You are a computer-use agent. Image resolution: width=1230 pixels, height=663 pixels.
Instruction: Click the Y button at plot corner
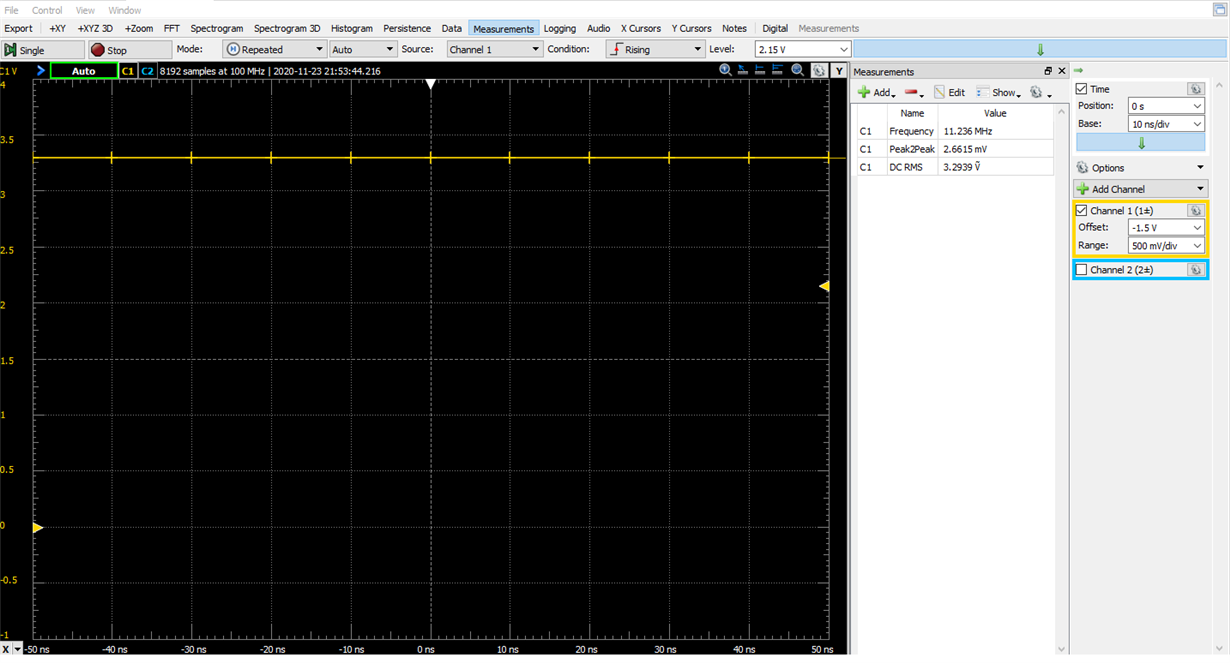pyautogui.click(x=837, y=70)
